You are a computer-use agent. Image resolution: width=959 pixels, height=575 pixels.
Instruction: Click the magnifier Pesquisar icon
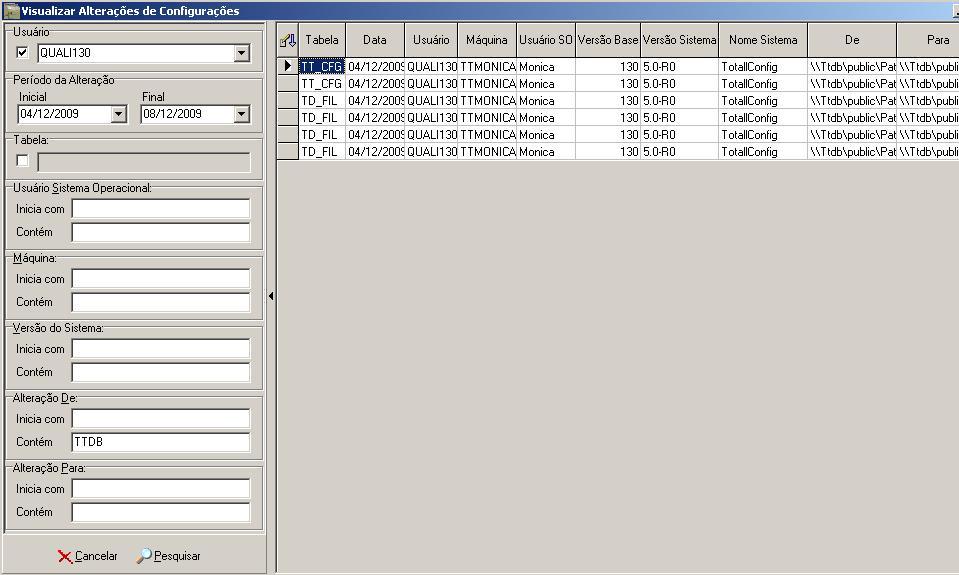(144, 555)
